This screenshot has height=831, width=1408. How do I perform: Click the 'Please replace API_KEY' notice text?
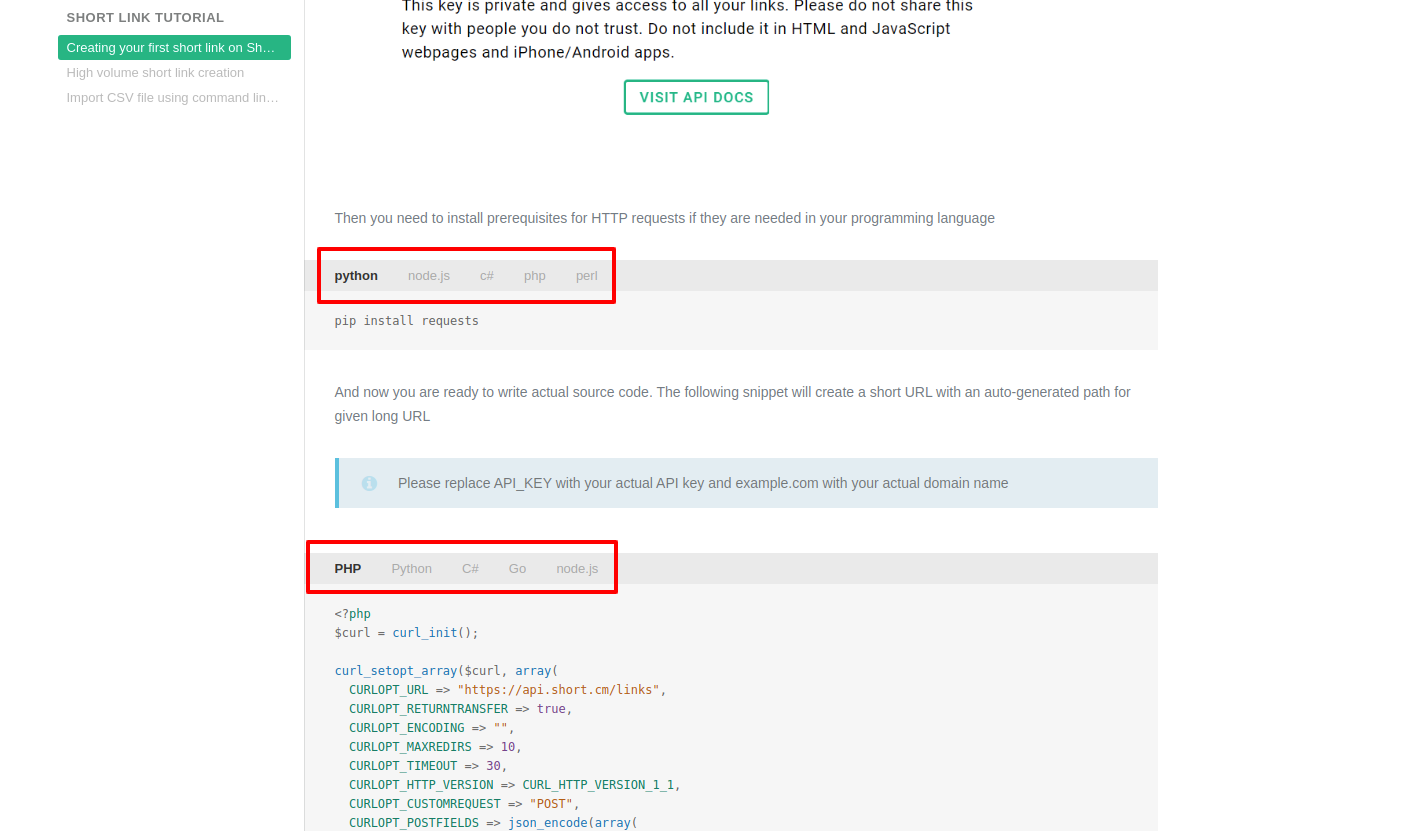tap(703, 483)
